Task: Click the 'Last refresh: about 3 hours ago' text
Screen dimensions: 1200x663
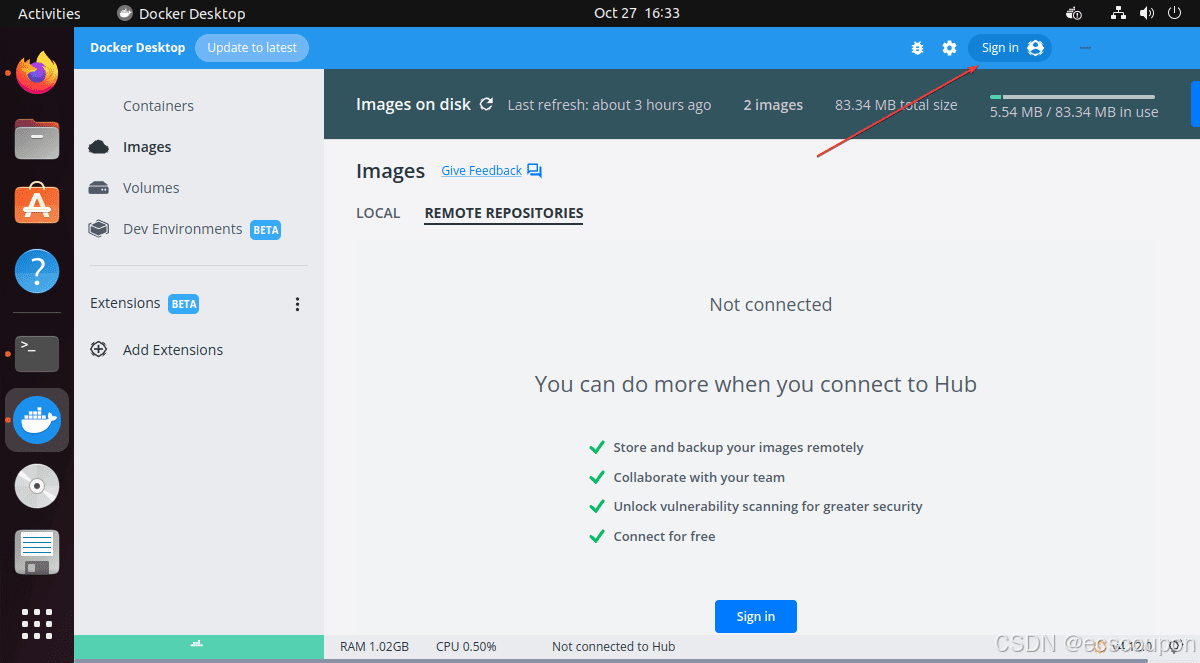Action: (x=609, y=105)
